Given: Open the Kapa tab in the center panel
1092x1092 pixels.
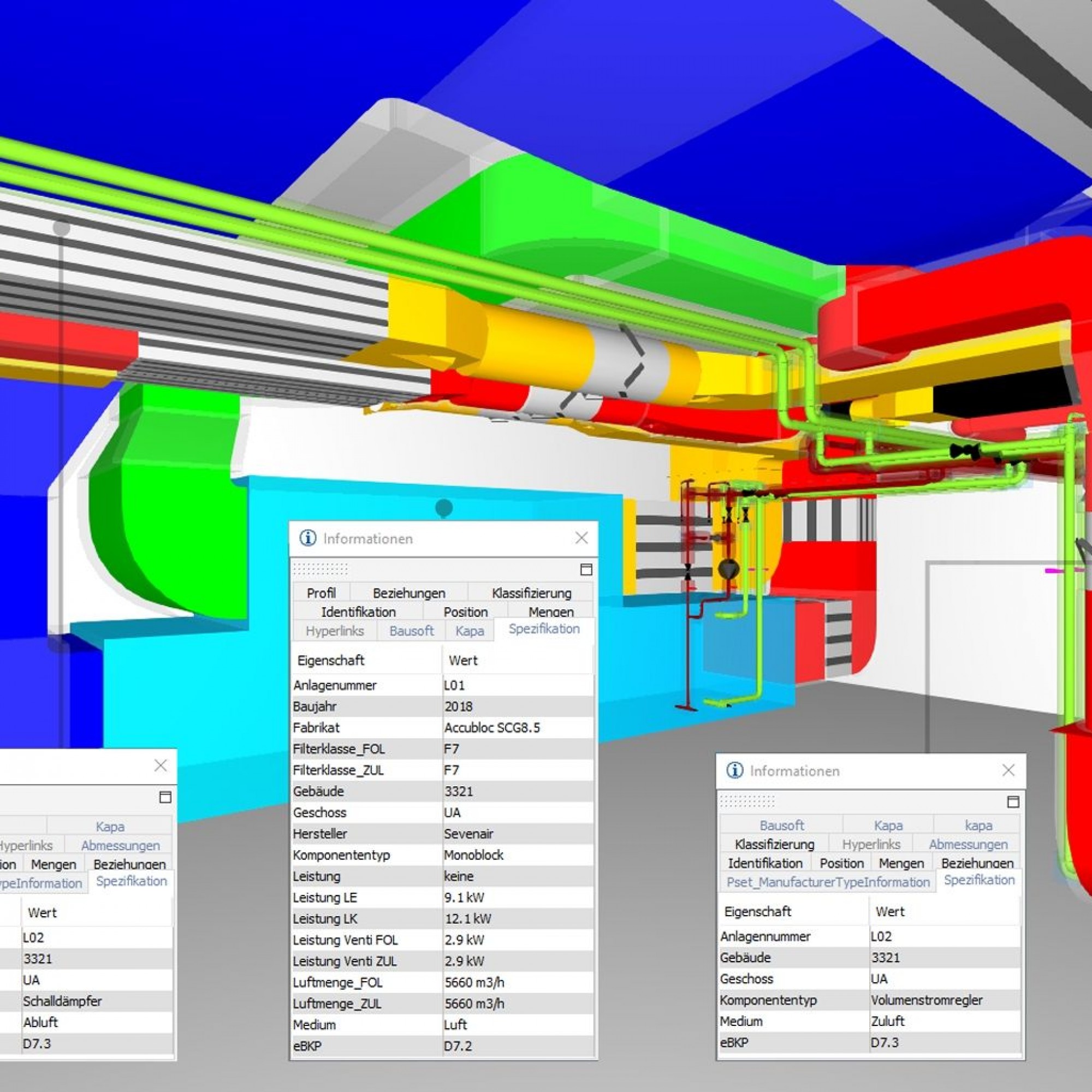Looking at the screenshot, I should click(470, 631).
